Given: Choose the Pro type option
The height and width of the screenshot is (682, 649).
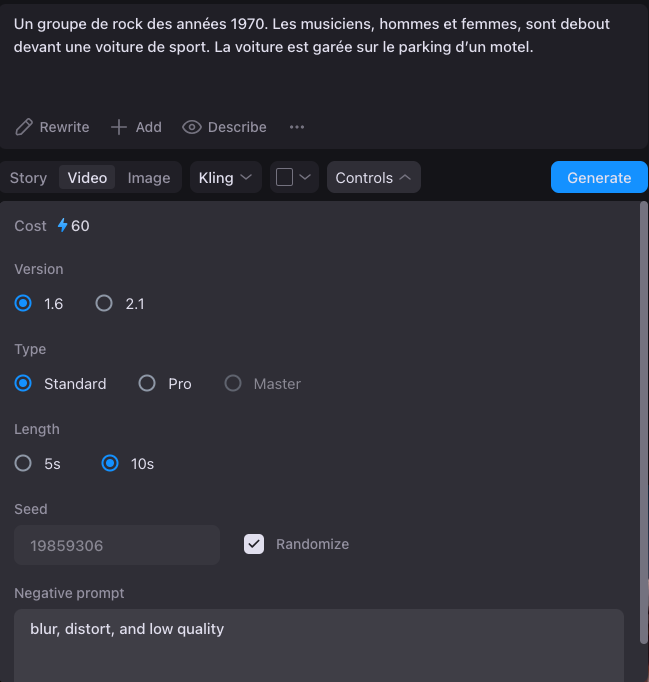Looking at the screenshot, I should pos(147,384).
